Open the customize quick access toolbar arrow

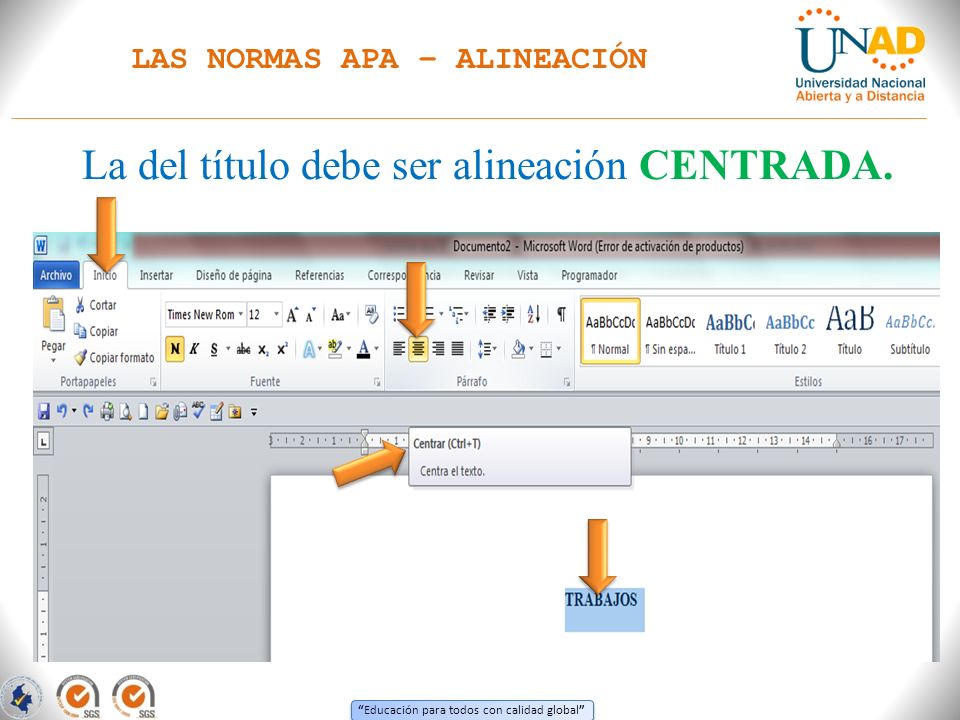[x=253, y=412]
